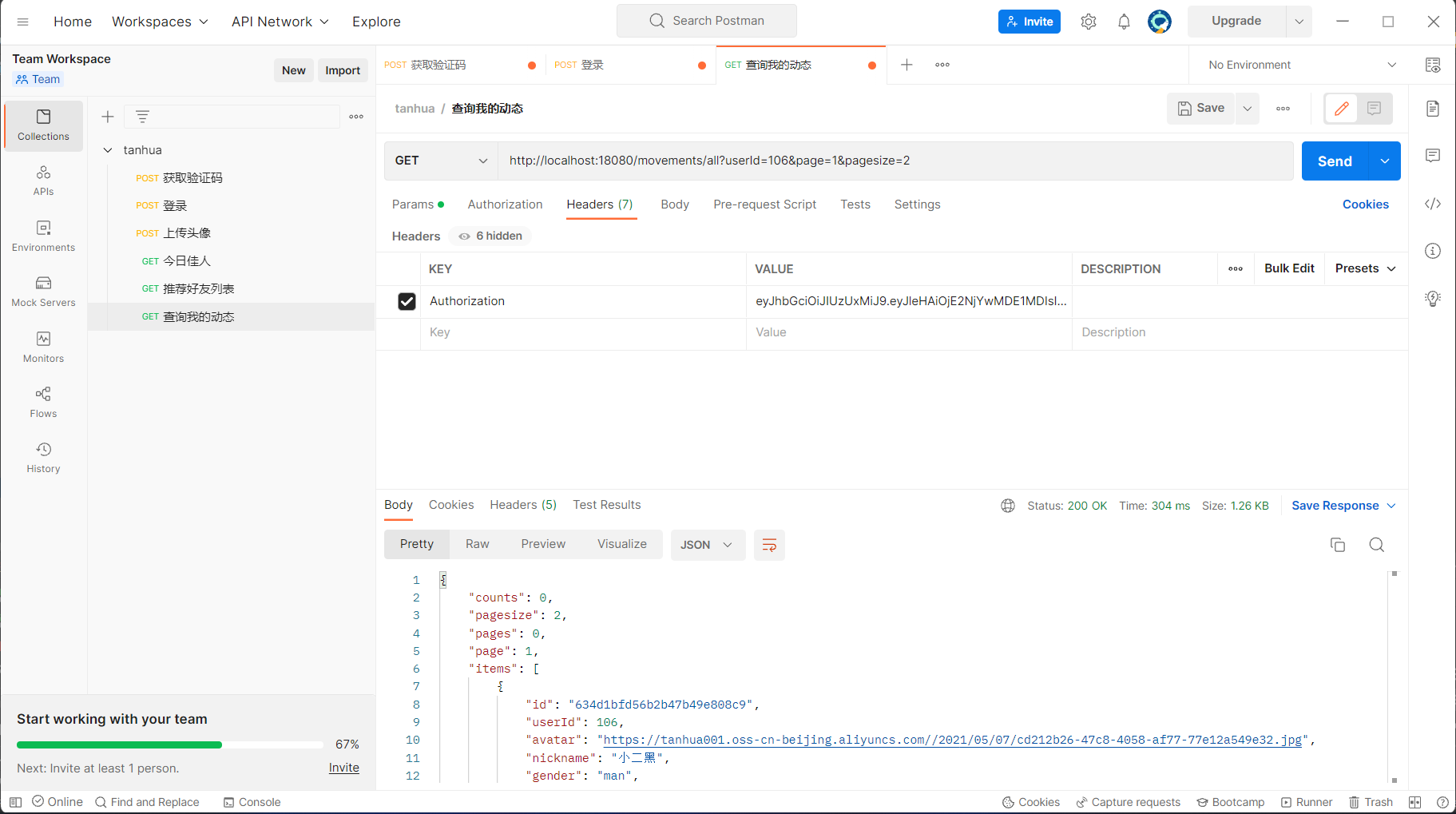Open Bulk Edit for headers
This screenshot has width=1456, height=814.
[1289, 268]
